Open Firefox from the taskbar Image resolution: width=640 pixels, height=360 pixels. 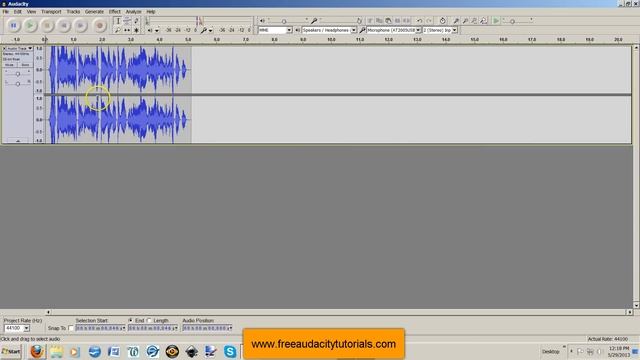tap(37, 351)
